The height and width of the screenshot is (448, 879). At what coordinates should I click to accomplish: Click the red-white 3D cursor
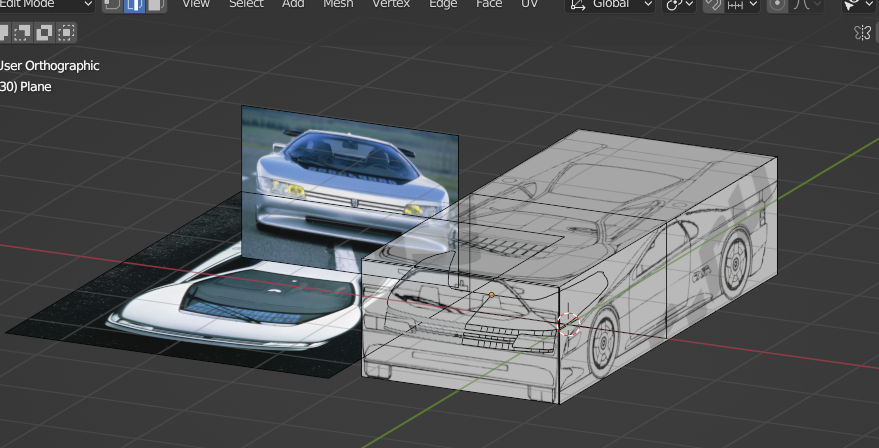[568, 324]
